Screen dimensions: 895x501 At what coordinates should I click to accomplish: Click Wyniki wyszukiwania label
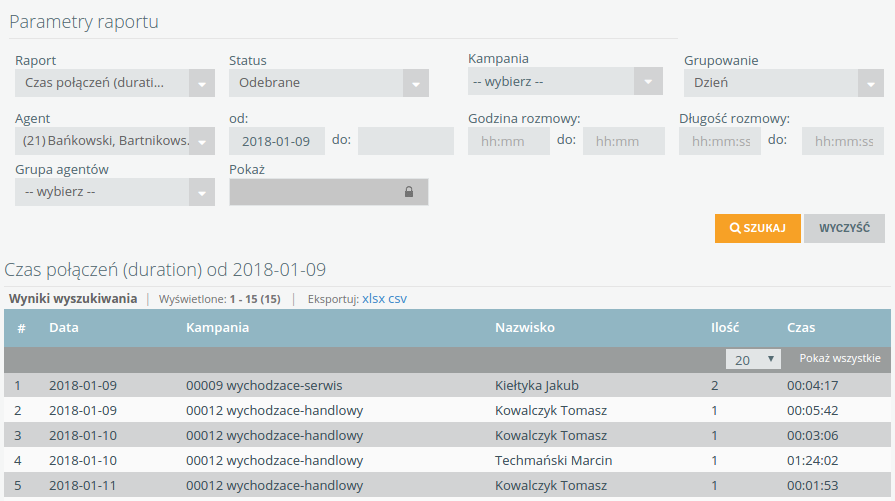73,299
